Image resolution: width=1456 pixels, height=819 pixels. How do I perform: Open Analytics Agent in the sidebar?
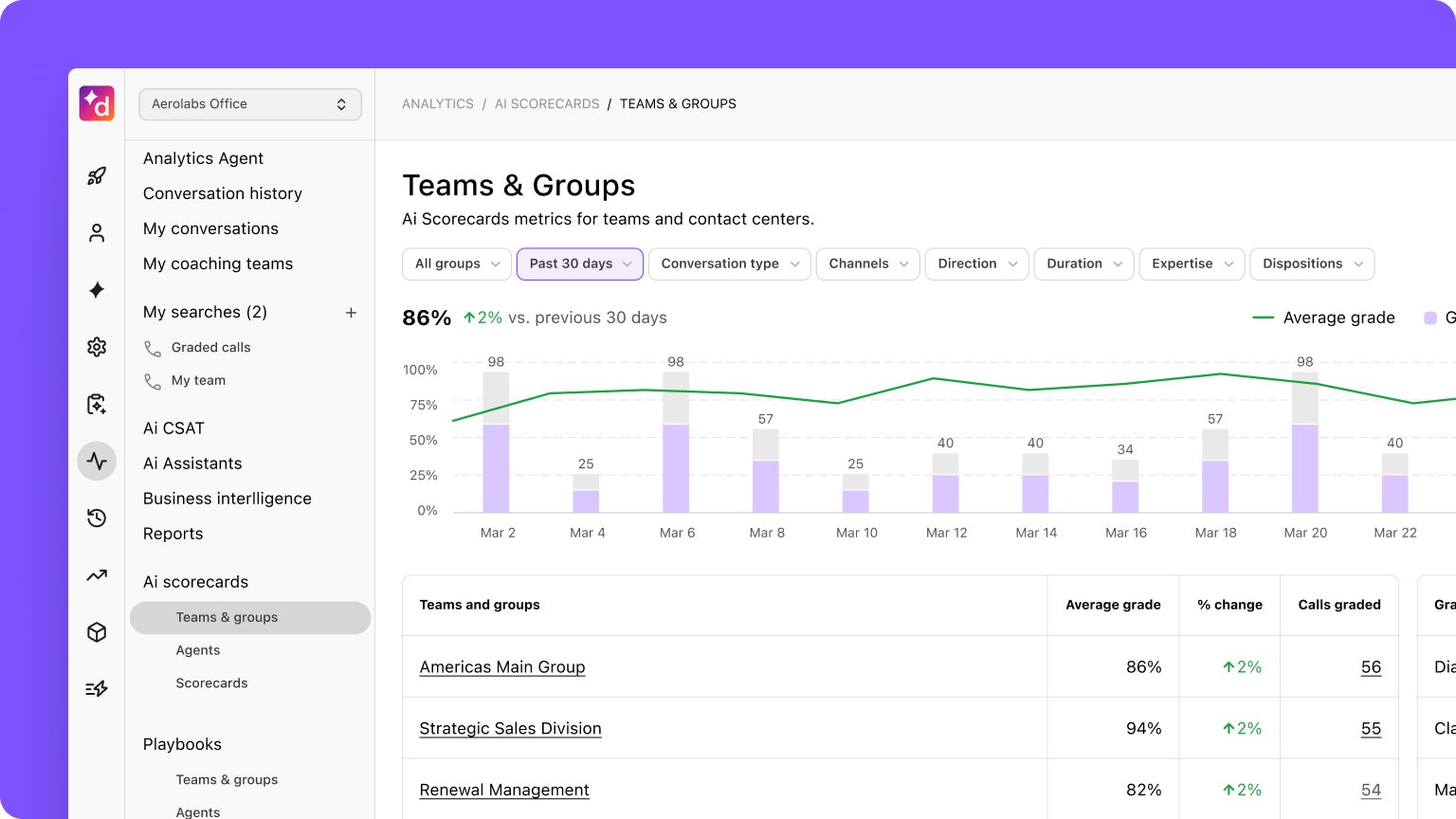[203, 158]
